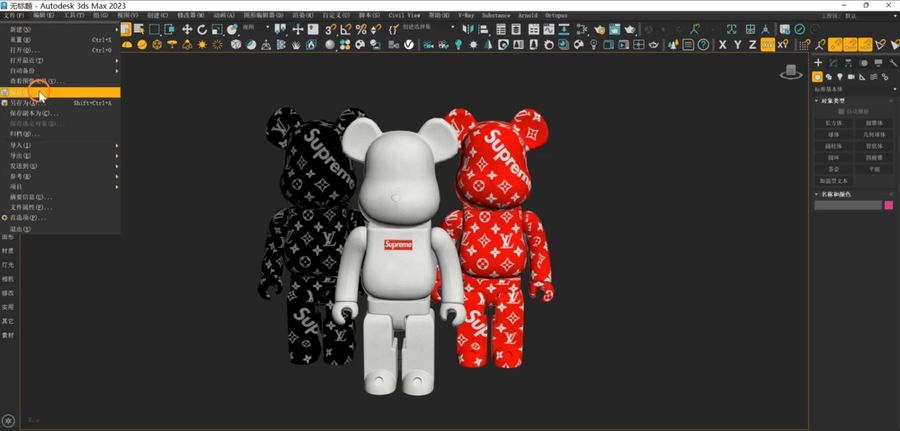900x431 pixels.
Task: Activate the Select and Rotate tool
Action: (x=202, y=29)
